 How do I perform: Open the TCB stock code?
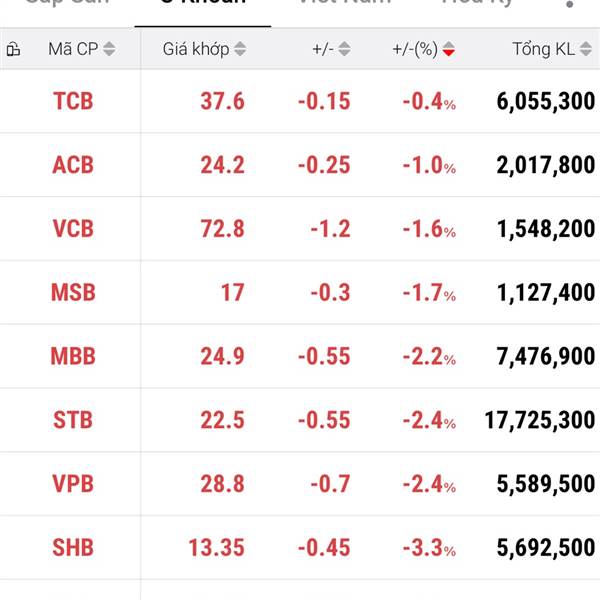tap(73, 101)
